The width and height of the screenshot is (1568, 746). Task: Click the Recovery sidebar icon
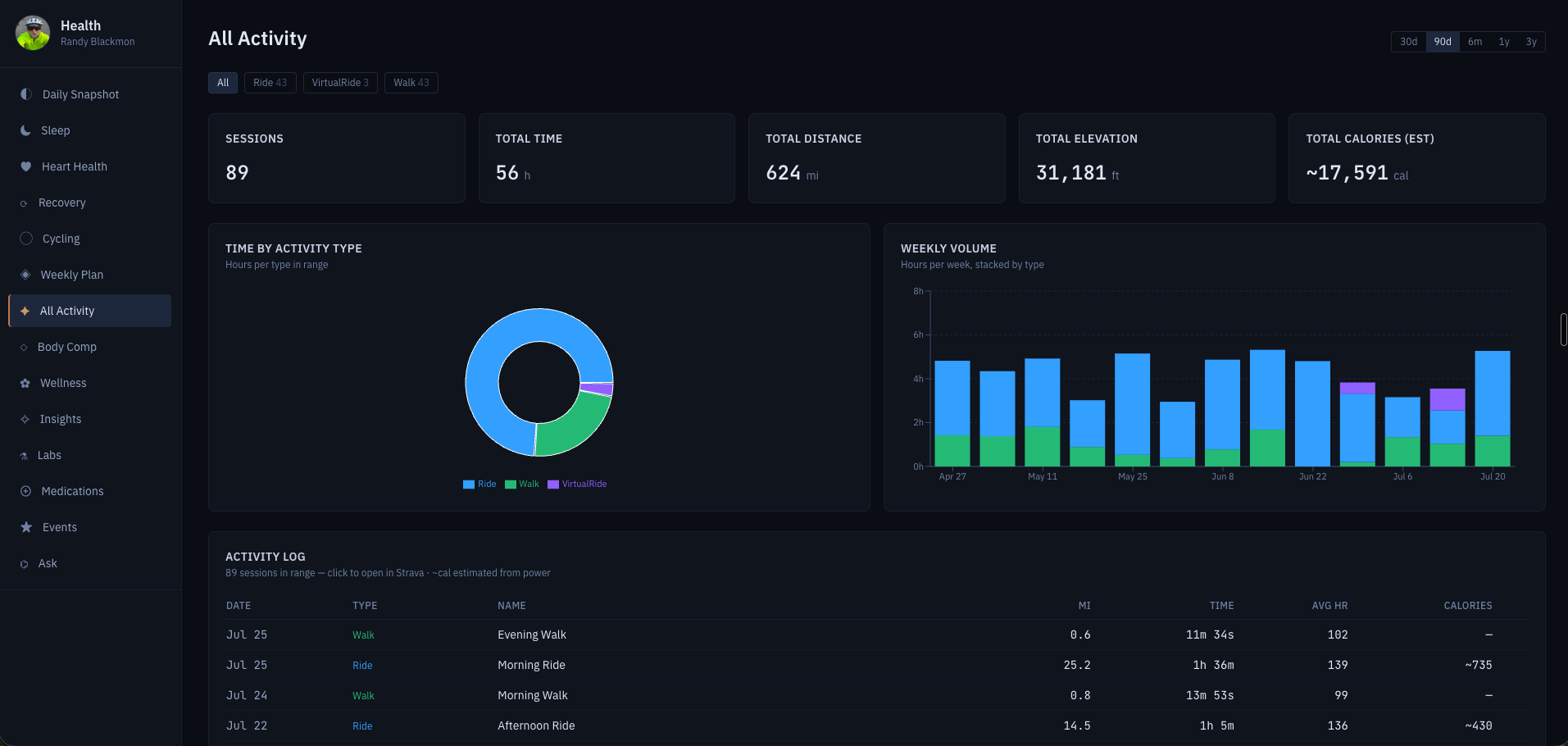24,203
